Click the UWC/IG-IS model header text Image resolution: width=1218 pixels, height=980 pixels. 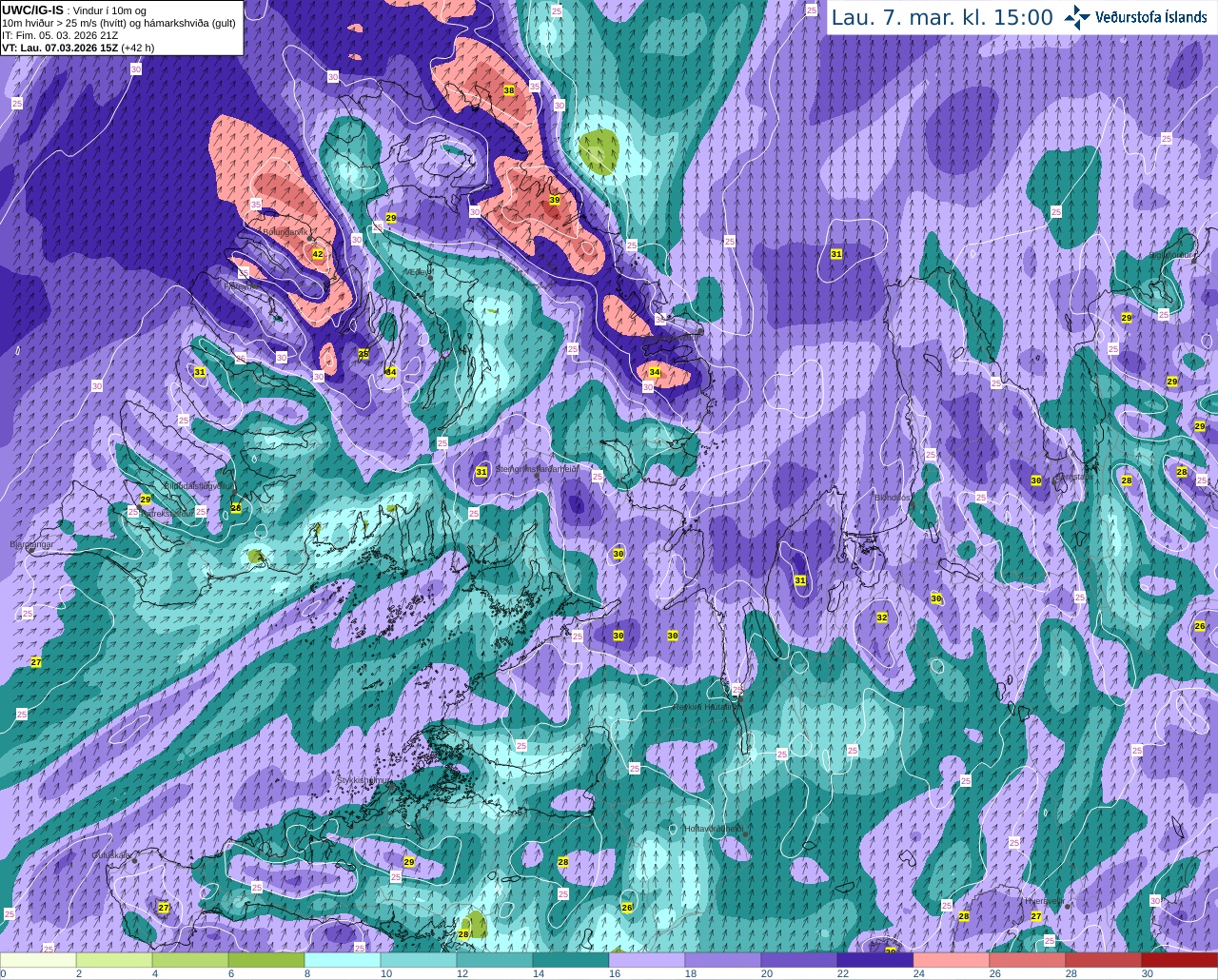click(32, 10)
